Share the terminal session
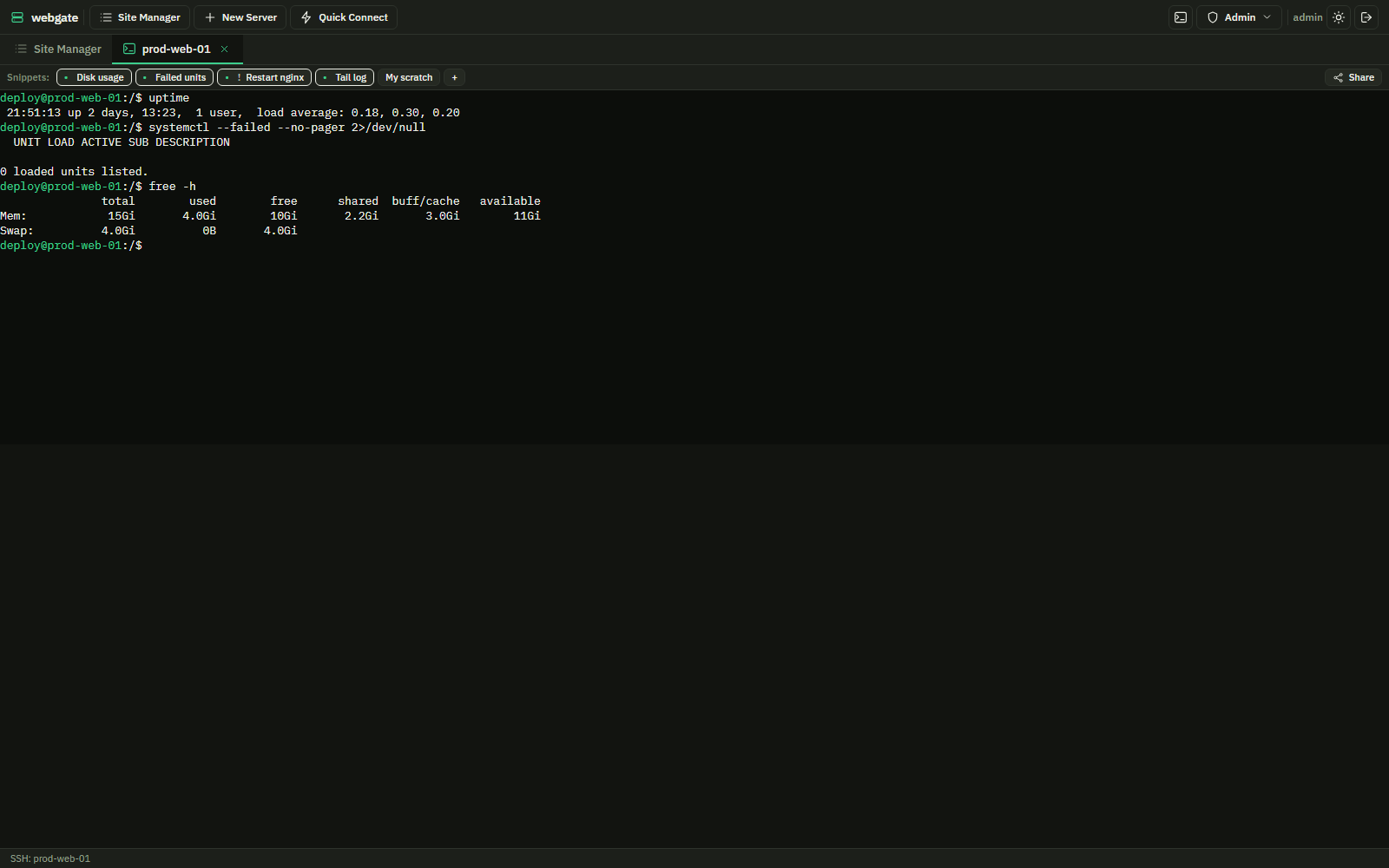This screenshot has height=868, width=1389. [1353, 77]
